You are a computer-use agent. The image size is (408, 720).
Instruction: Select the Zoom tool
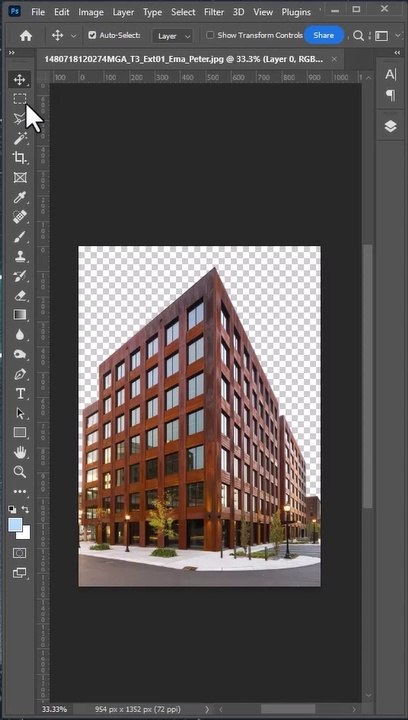(x=19, y=472)
